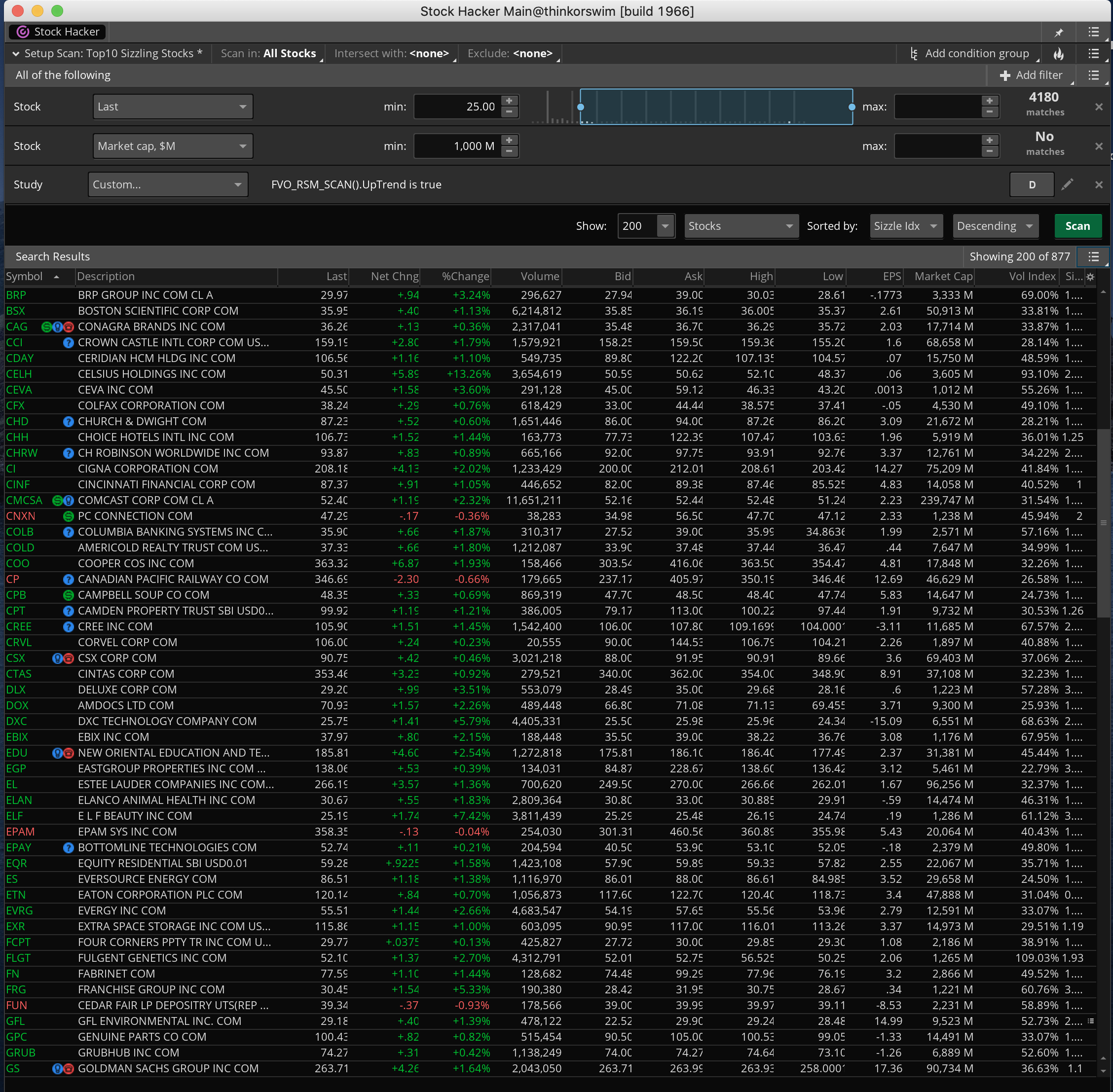Click inside the Last price range histogram bar
This screenshot has width=1113, height=1092.
(716, 107)
